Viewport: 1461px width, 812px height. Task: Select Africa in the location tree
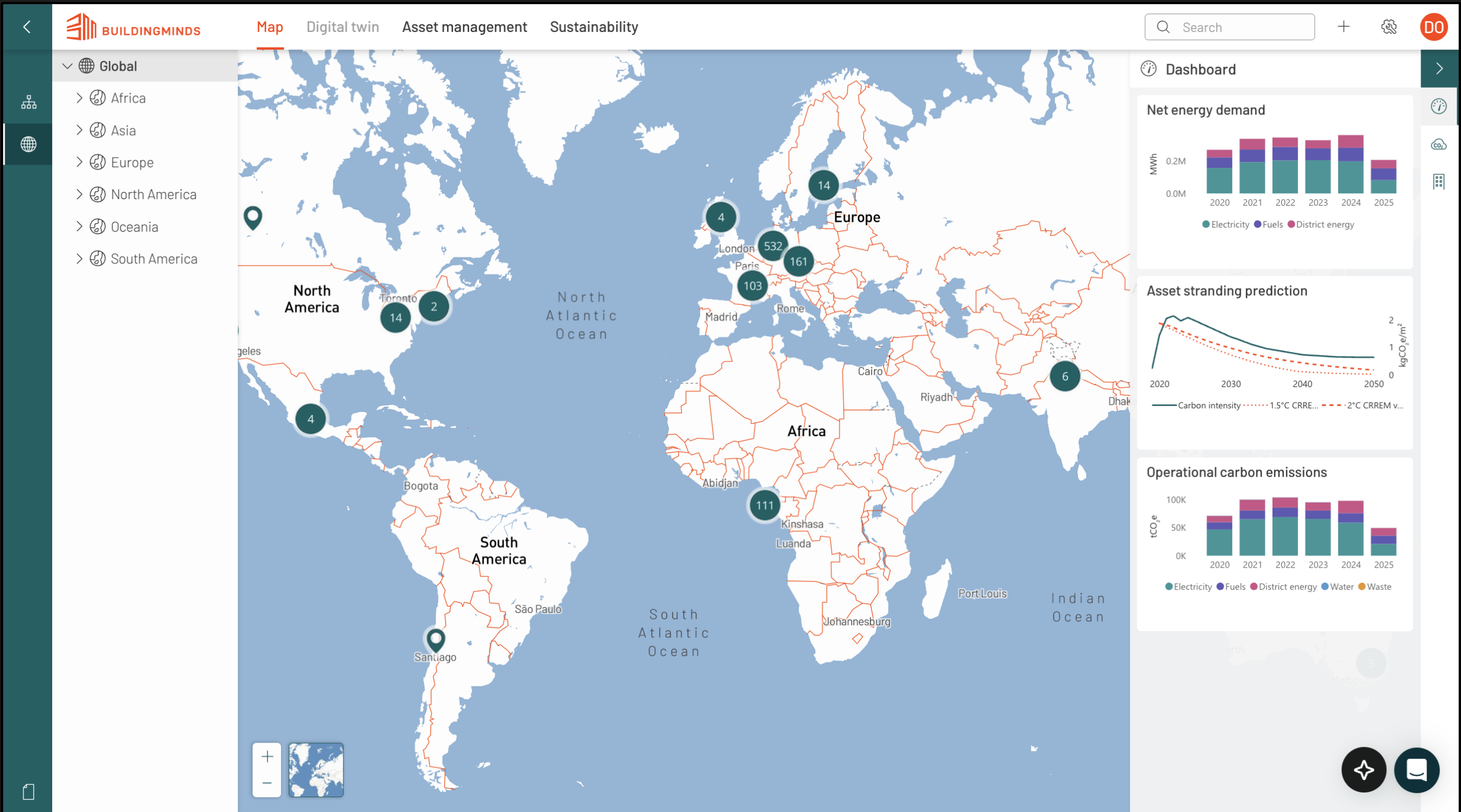tap(128, 98)
